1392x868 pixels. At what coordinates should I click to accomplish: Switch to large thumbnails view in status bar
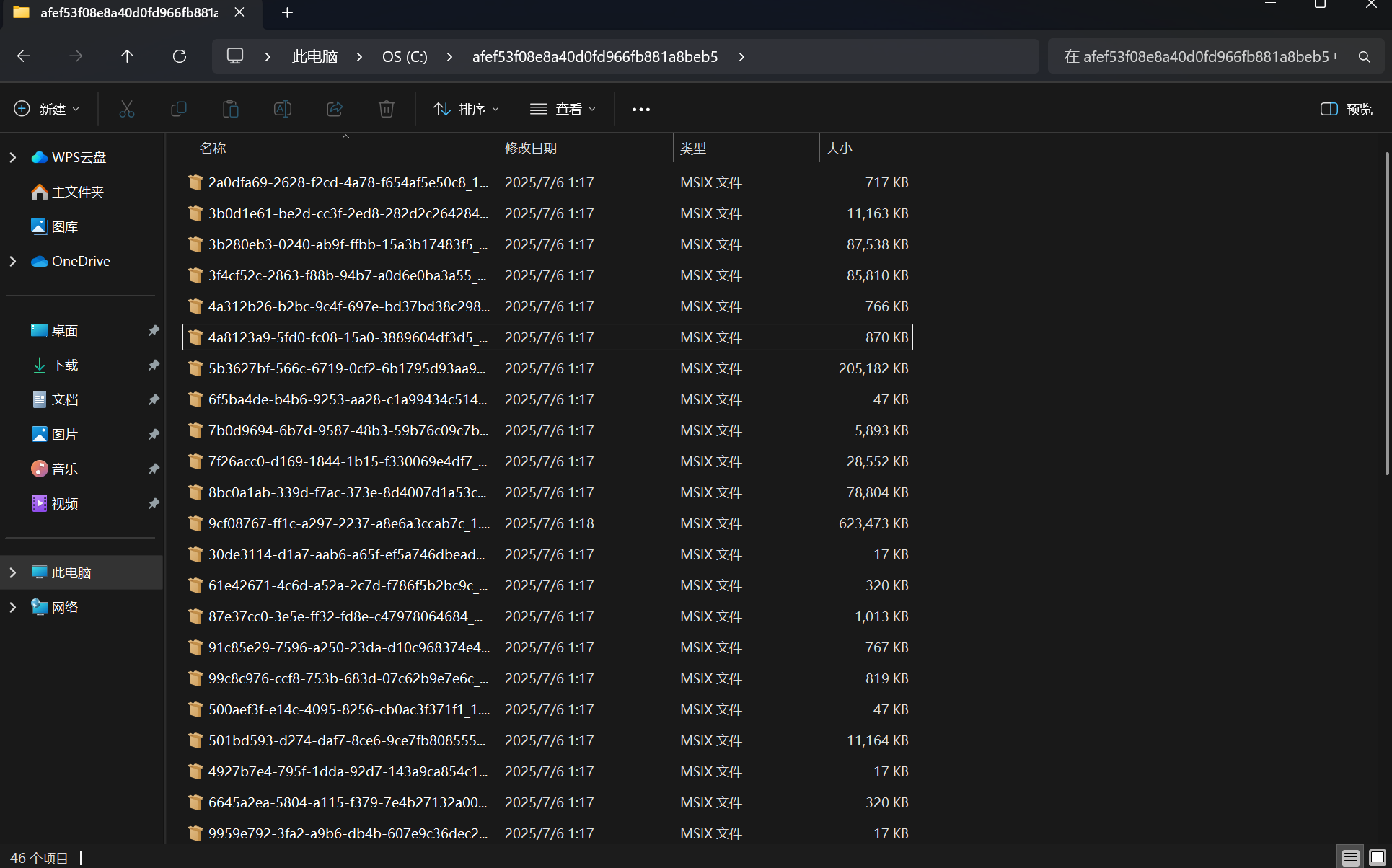(x=1377, y=857)
